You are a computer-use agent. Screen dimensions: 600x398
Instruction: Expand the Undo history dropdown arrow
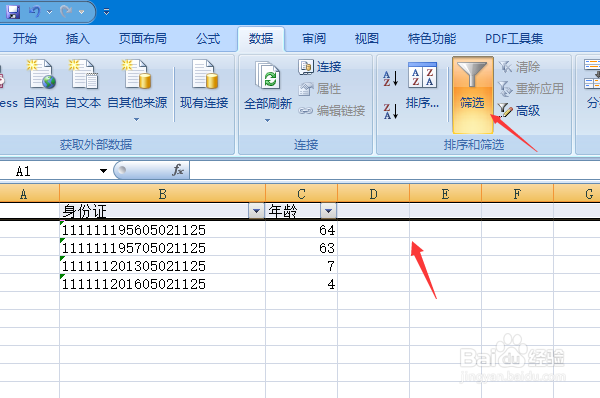point(50,12)
